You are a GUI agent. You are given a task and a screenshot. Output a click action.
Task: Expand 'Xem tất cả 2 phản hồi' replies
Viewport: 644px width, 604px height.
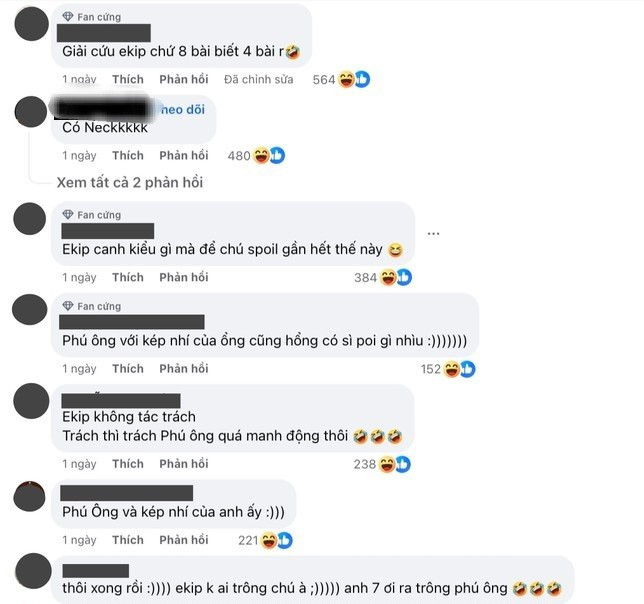130,183
